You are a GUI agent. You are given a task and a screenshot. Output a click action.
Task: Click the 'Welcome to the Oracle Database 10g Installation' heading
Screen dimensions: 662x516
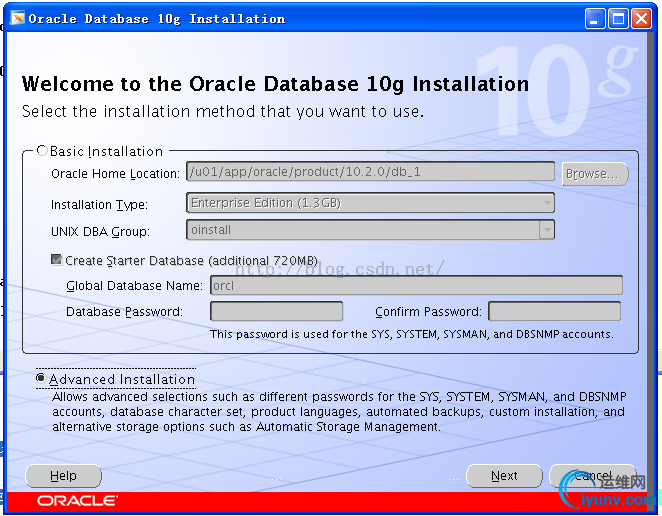(x=275, y=84)
